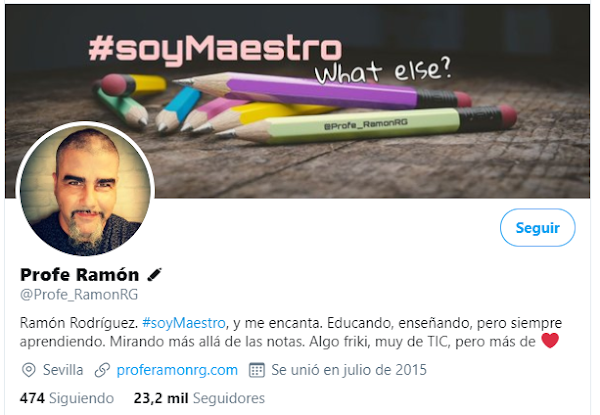Click the location pin icon beside Sevilla
Viewport: 600px width, 415px height.
click(x=29, y=370)
